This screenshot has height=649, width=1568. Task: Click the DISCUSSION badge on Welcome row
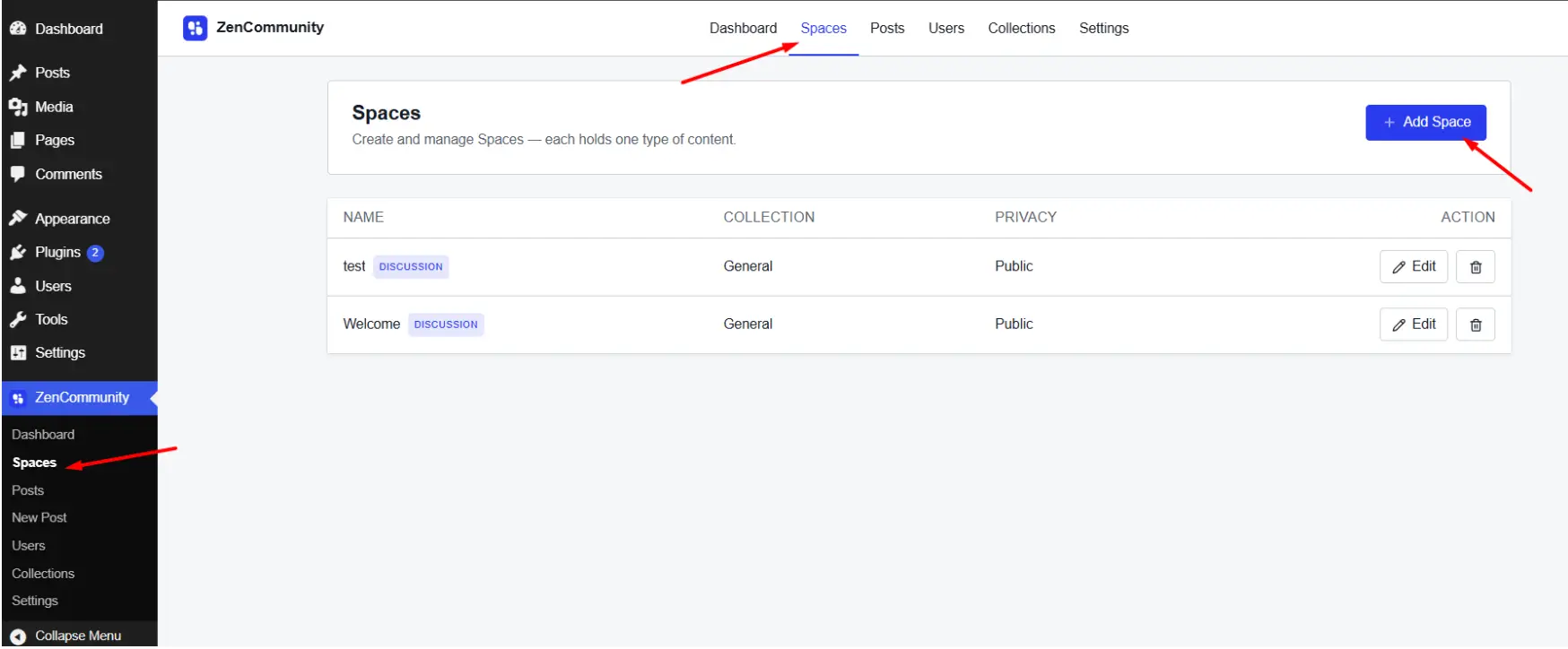(x=446, y=324)
